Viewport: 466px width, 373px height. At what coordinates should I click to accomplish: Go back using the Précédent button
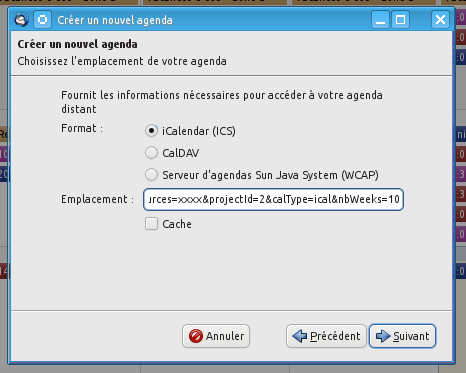pyautogui.click(x=326, y=336)
